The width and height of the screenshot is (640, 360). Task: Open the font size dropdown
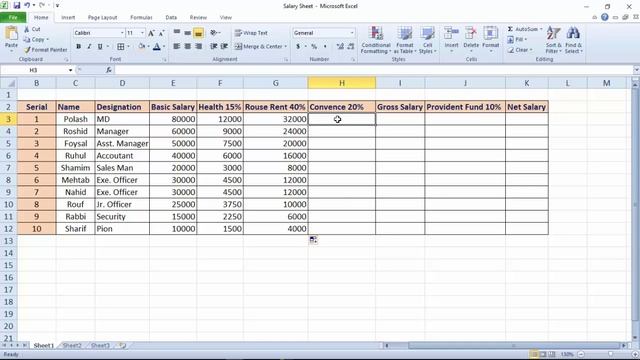click(142, 33)
